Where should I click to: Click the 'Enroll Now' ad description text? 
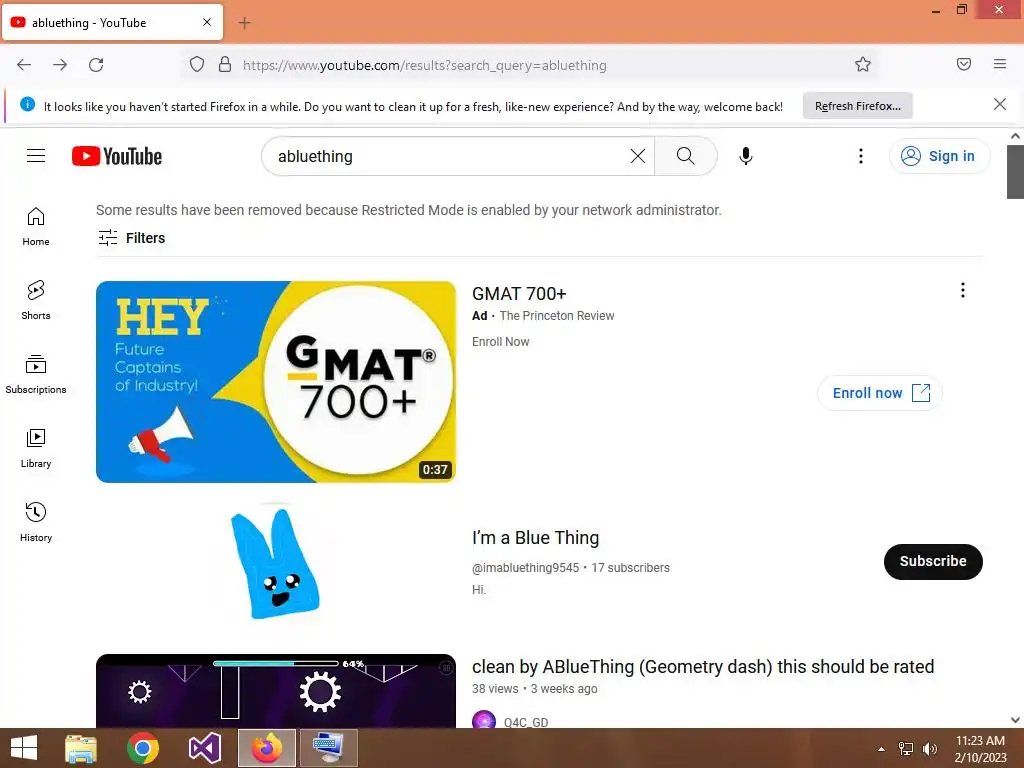500,342
